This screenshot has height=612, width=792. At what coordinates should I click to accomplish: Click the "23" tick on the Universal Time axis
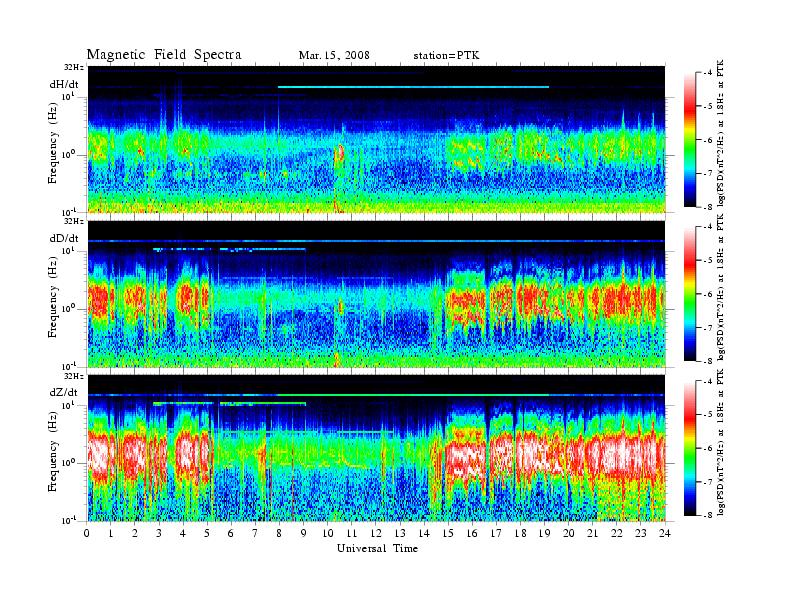point(640,534)
